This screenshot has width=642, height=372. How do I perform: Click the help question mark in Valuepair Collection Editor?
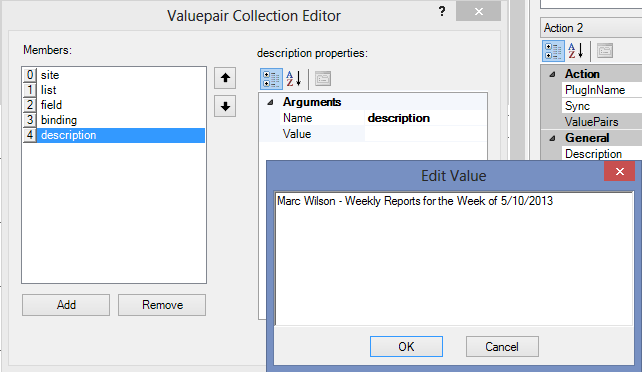click(442, 11)
